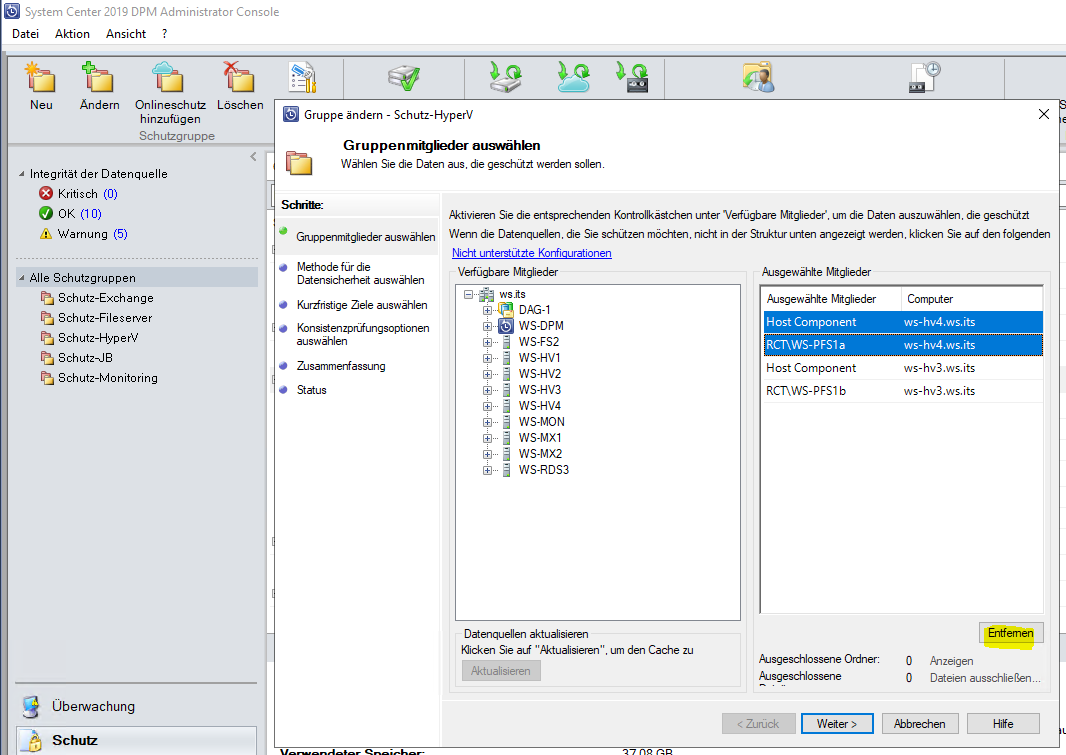Click the checklist with wrench toolbar icon

[x=302, y=77]
